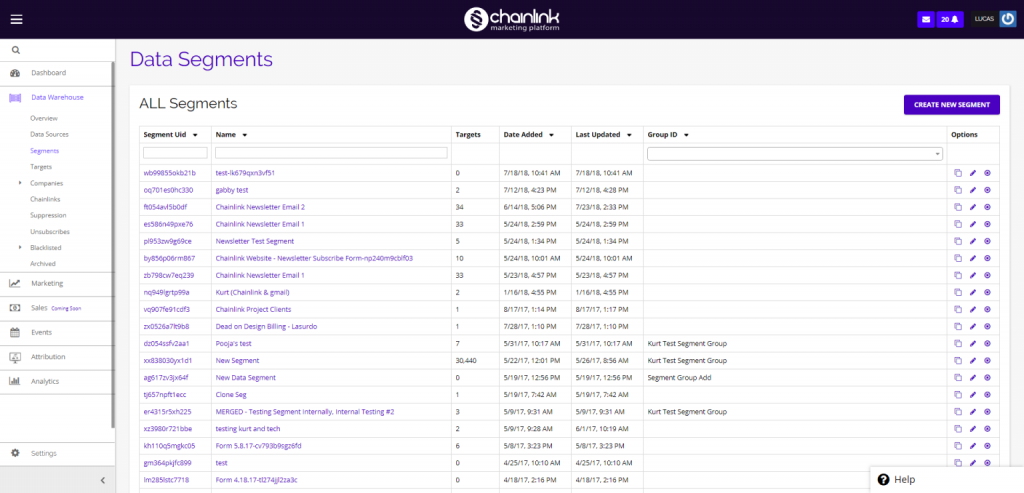
Task: Select Targets in the sidebar
Action: tap(40, 167)
